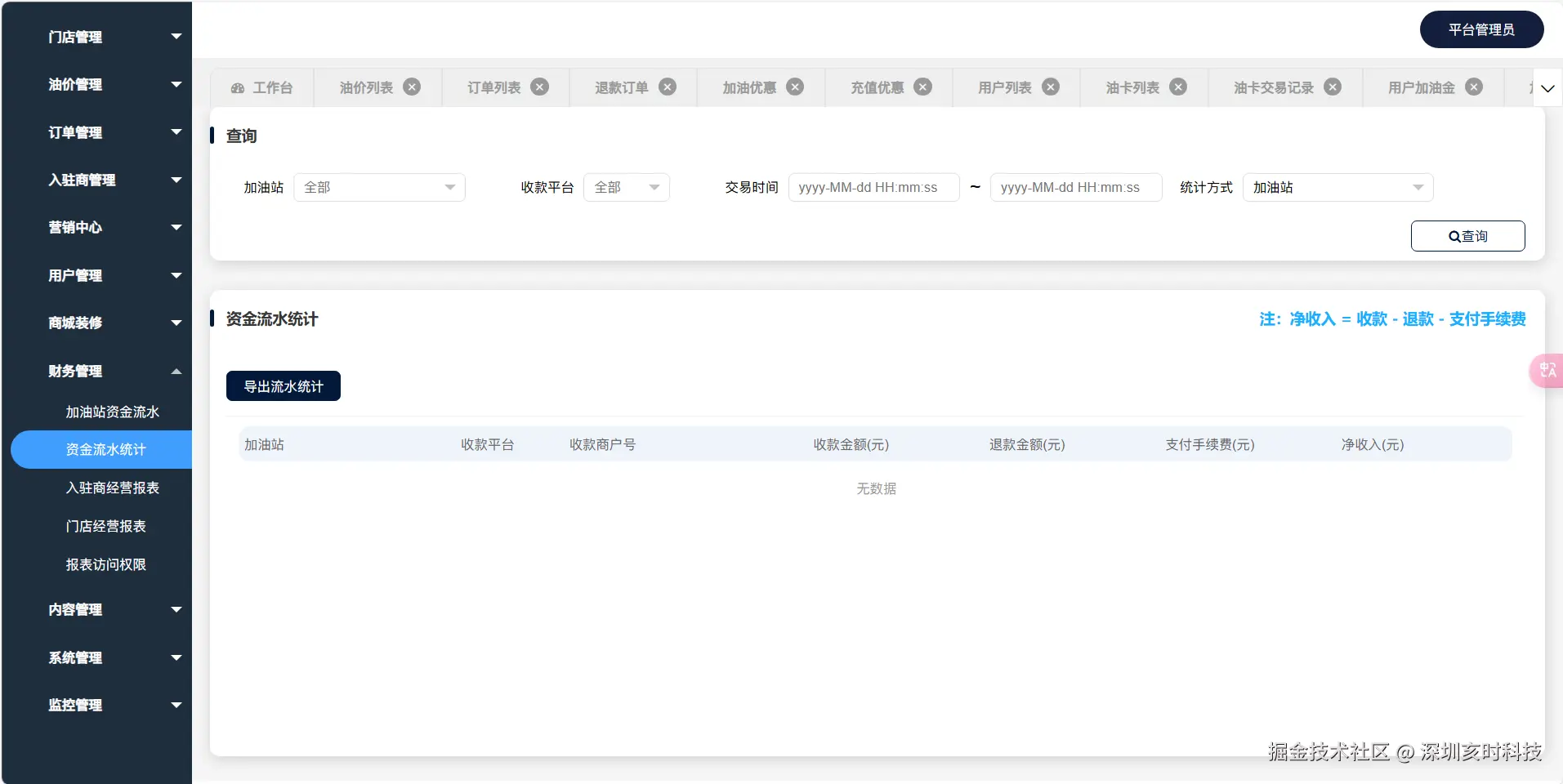Image resolution: width=1563 pixels, height=784 pixels.
Task: Click the 导出流水统计 export button
Action: [284, 386]
